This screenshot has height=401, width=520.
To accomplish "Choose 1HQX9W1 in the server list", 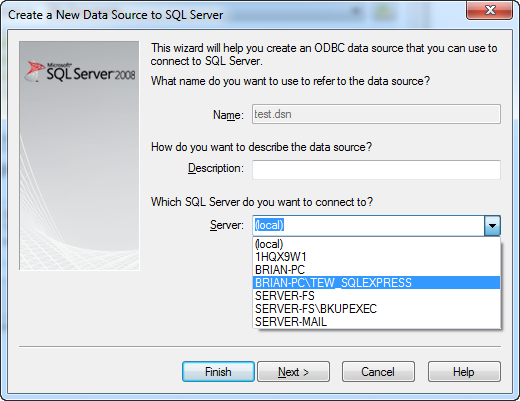I will 377,257.
